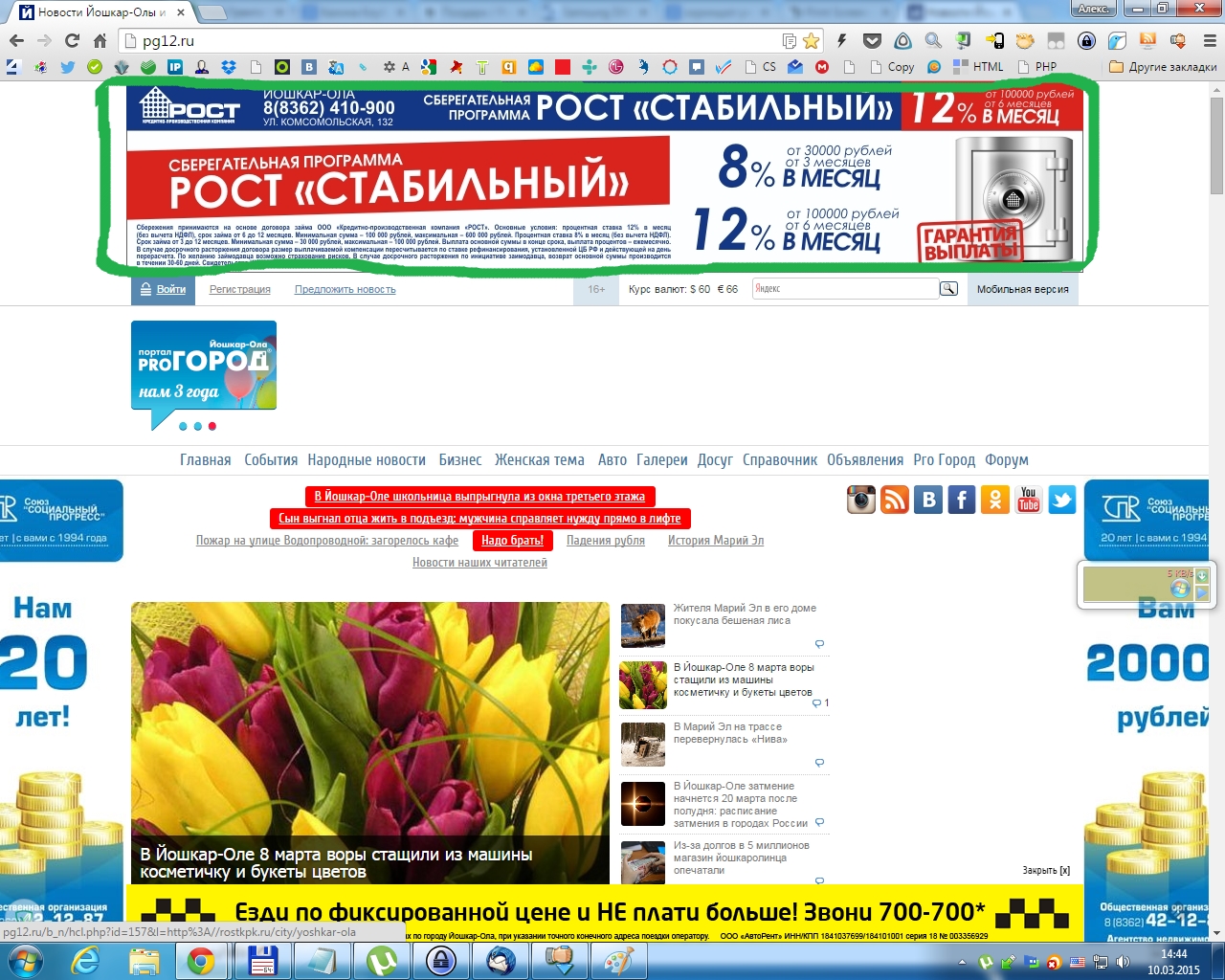Open the 'Справочник' menu item
Image resolution: width=1225 pixels, height=980 pixels.
tap(780, 459)
